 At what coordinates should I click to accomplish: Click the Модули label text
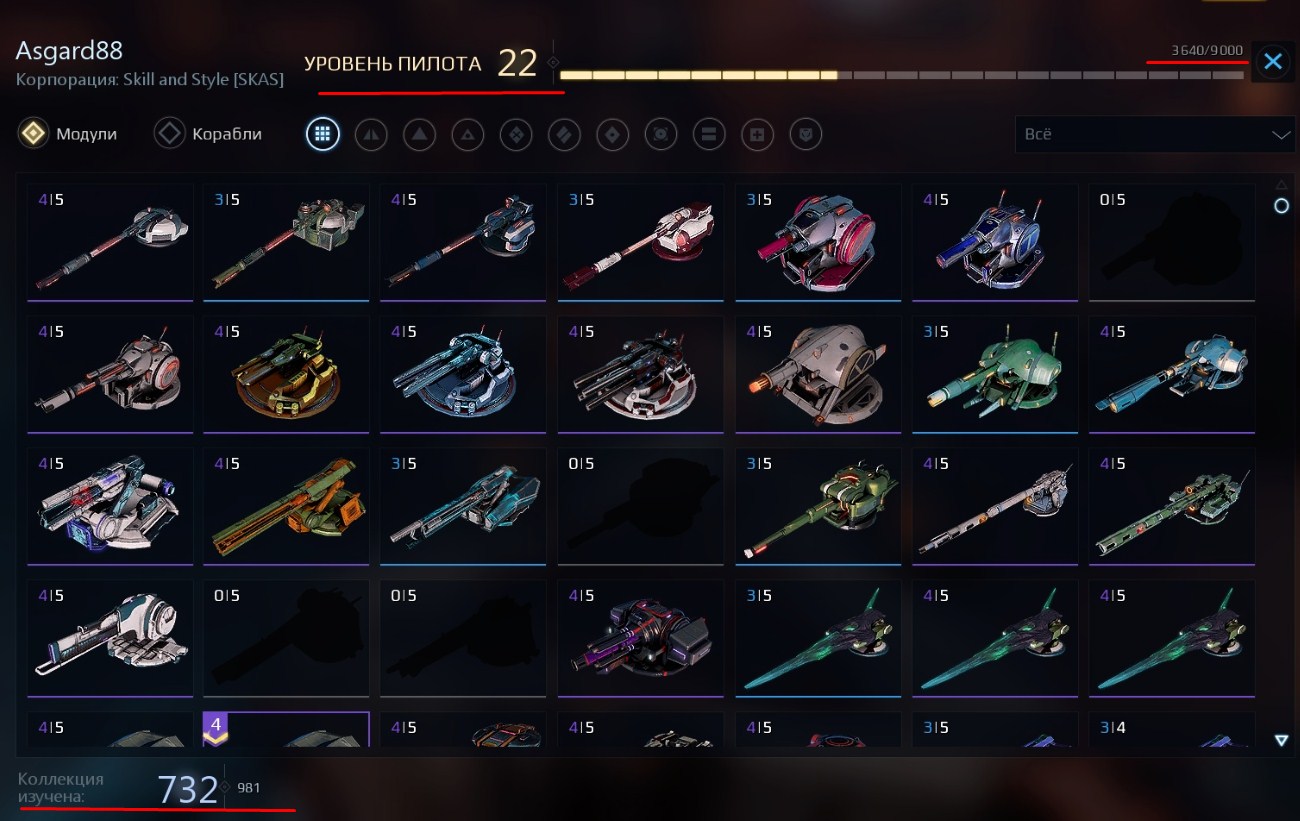click(x=86, y=134)
